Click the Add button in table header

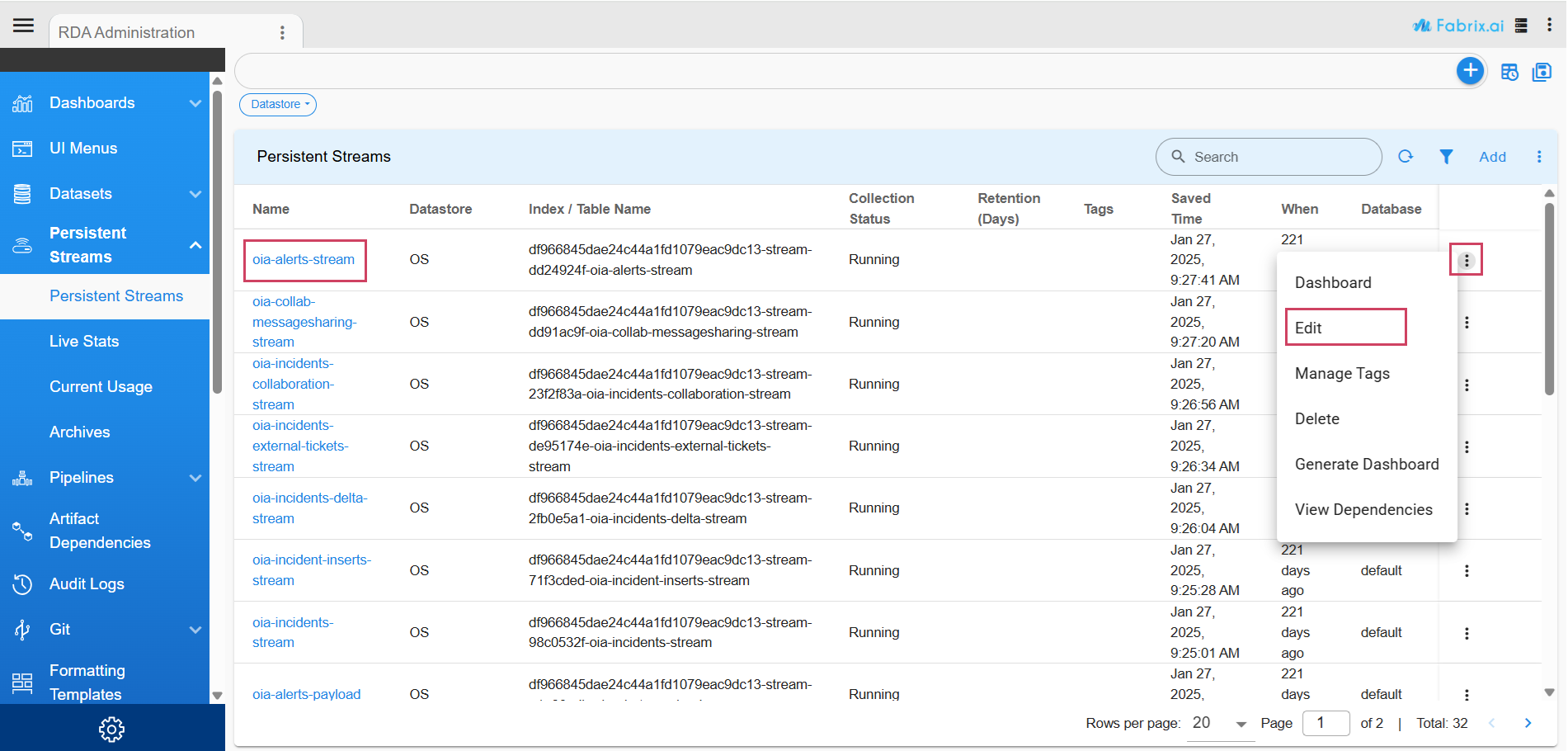pos(1491,157)
